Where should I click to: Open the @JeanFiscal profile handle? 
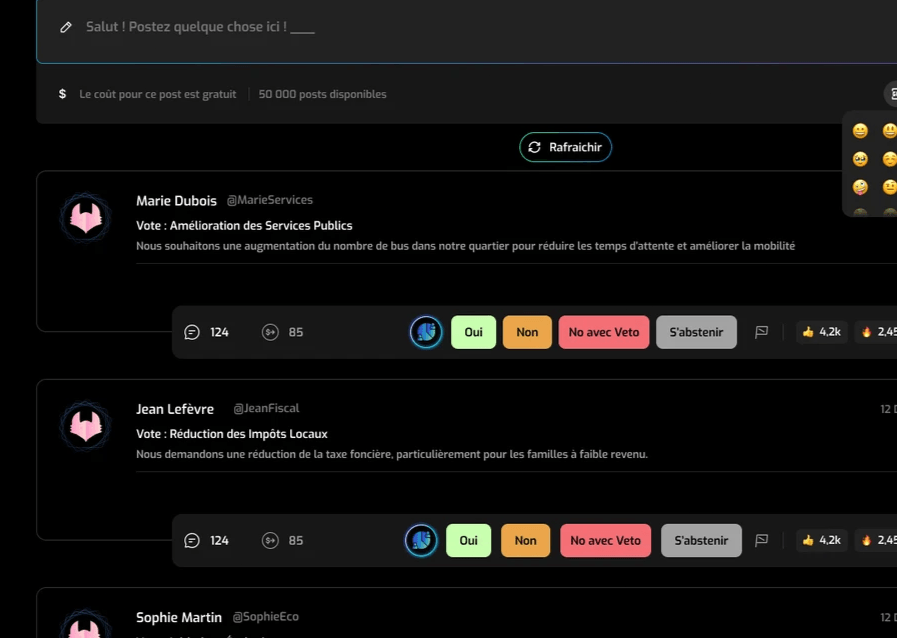(x=266, y=408)
